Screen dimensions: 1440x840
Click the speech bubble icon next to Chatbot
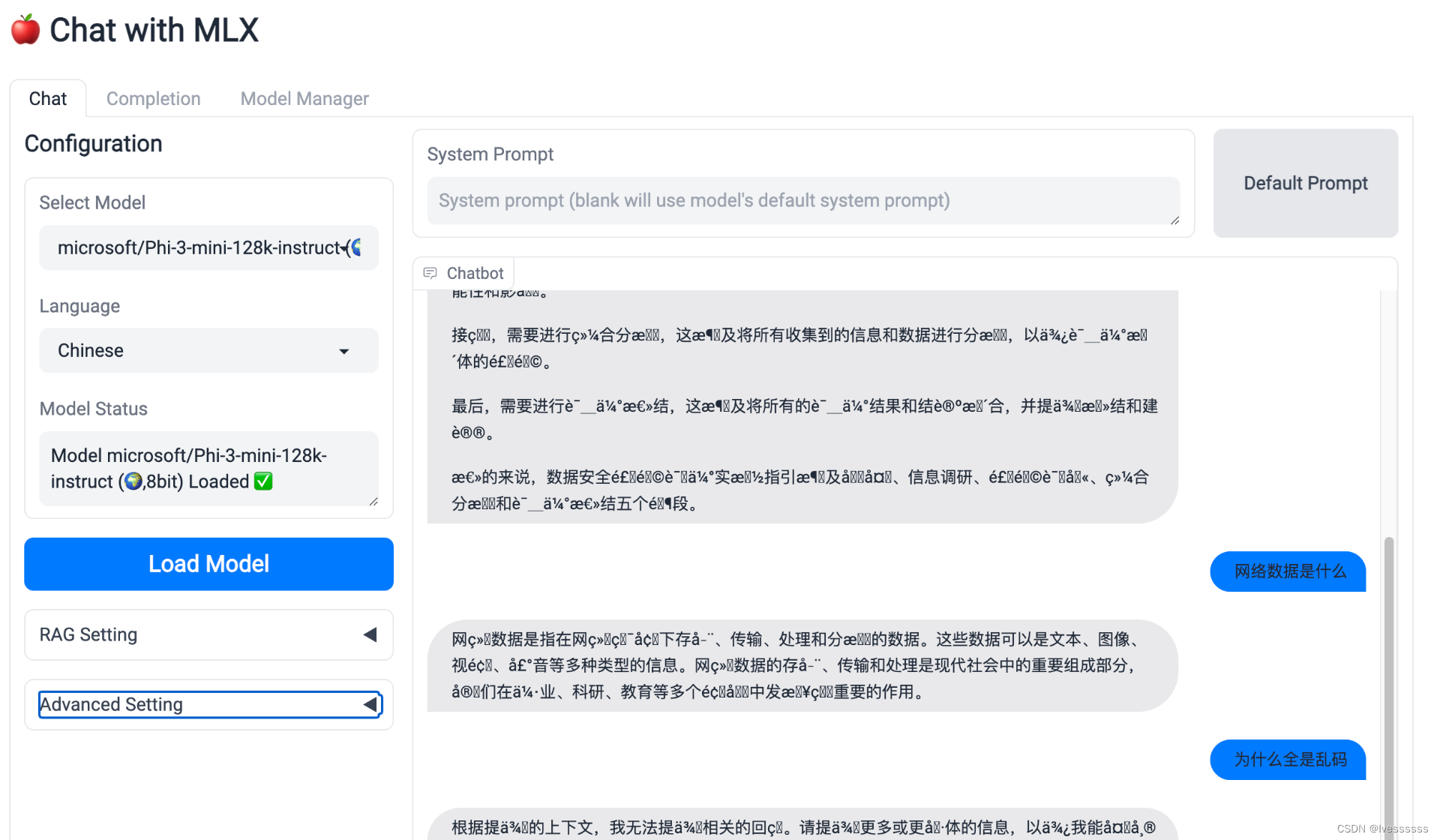(x=430, y=273)
